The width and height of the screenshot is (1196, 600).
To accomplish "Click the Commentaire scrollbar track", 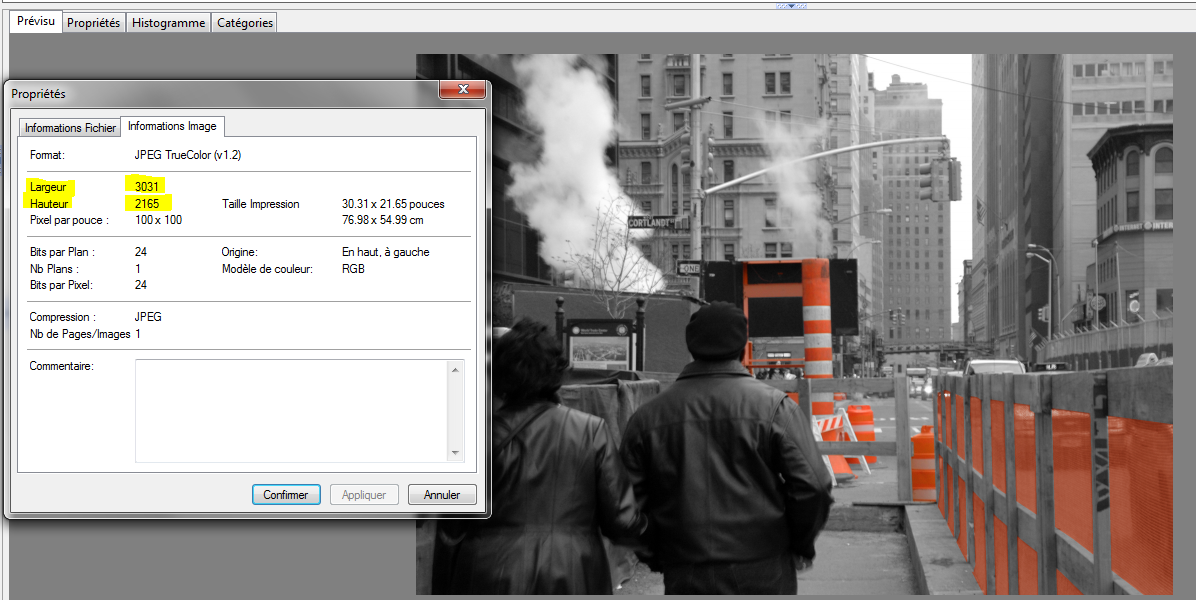I will coord(457,411).
